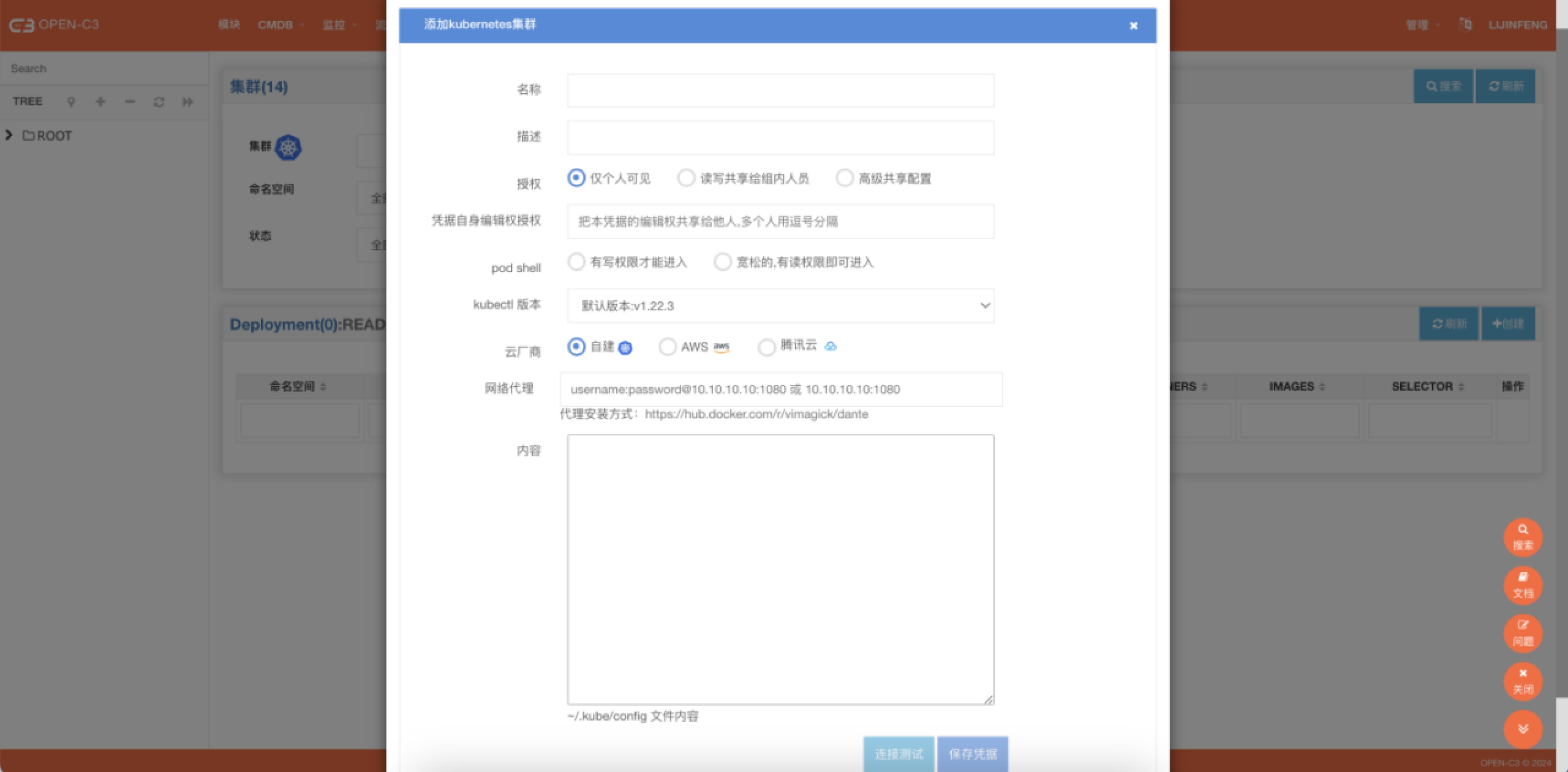The height and width of the screenshot is (772, 1568).
Task: Expand the ROOT tree node
Action: pyautogui.click(x=9, y=135)
